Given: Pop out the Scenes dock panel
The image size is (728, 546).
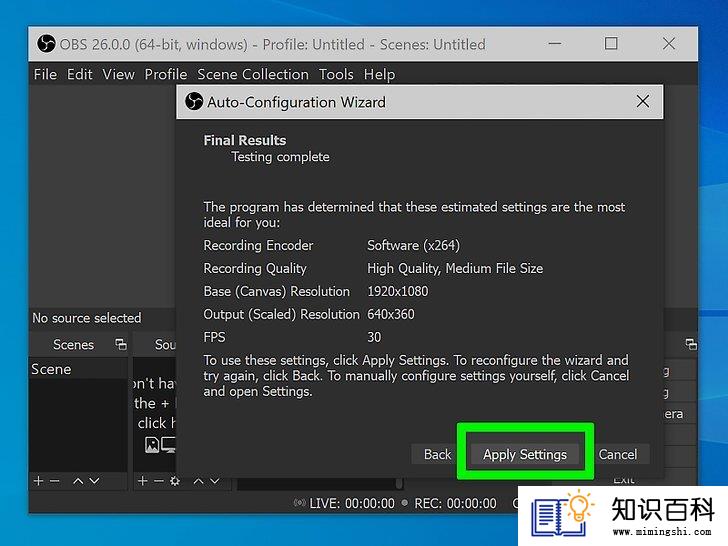Looking at the screenshot, I should (x=121, y=344).
